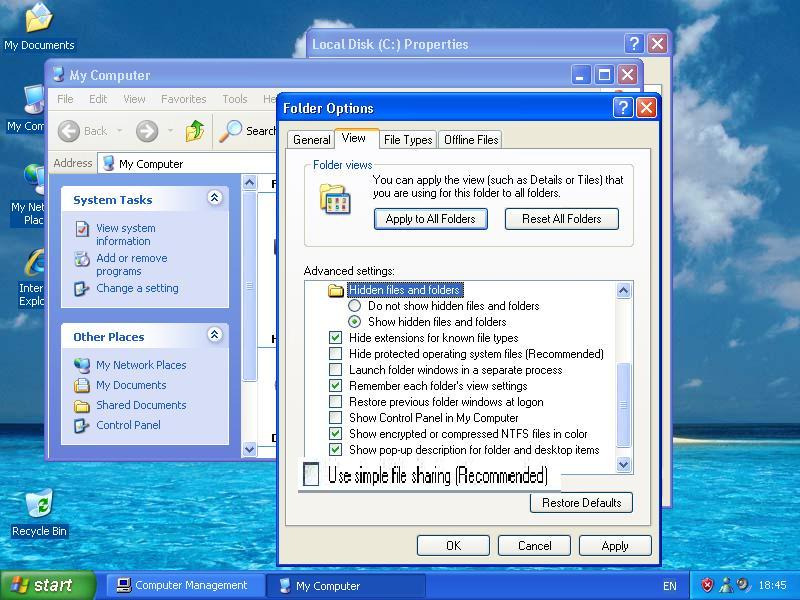Switch to the File Types tab
This screenshot has width=800, height=600.
408,140
